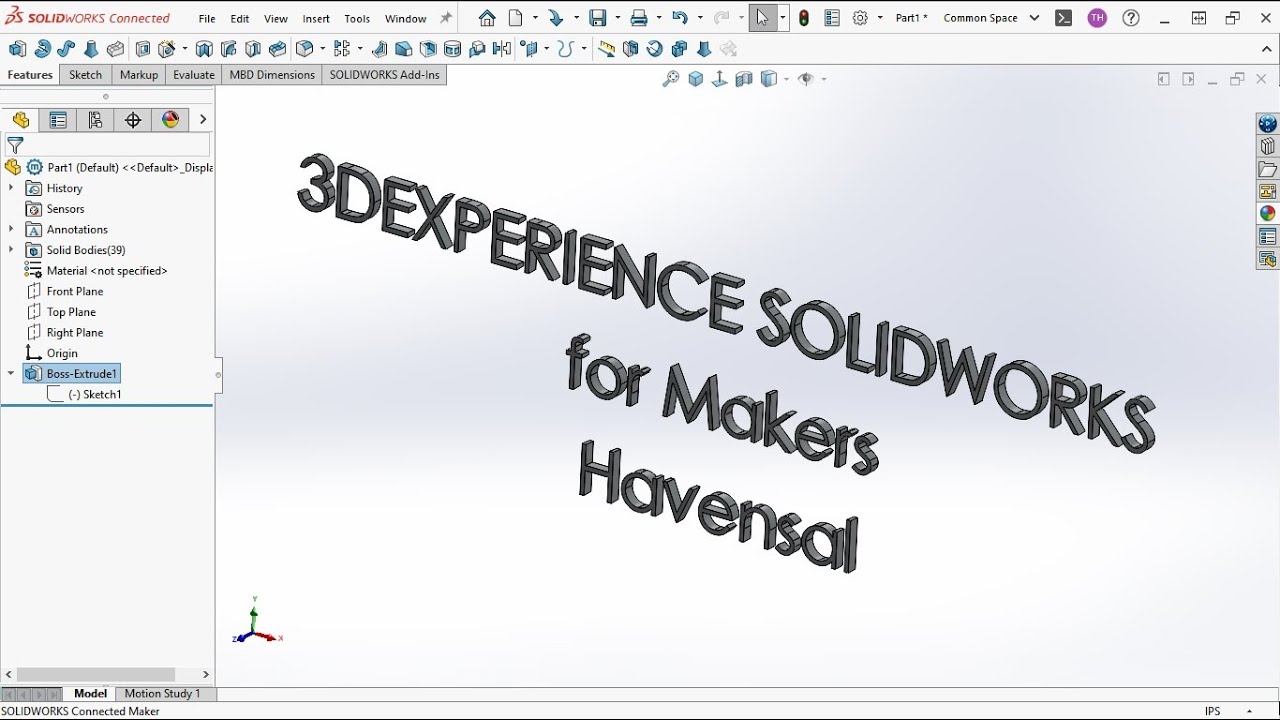Open the Hole Wizard tool

tap(168, 49)
